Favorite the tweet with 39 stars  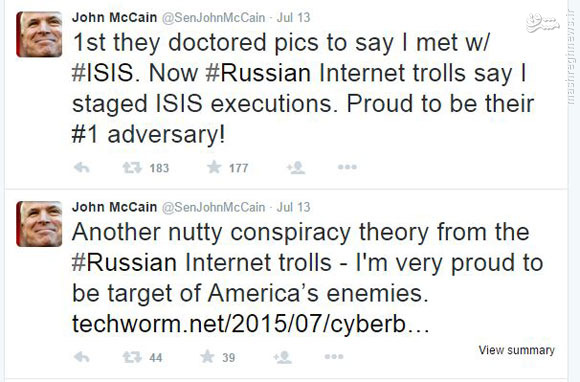pos(207,357)
